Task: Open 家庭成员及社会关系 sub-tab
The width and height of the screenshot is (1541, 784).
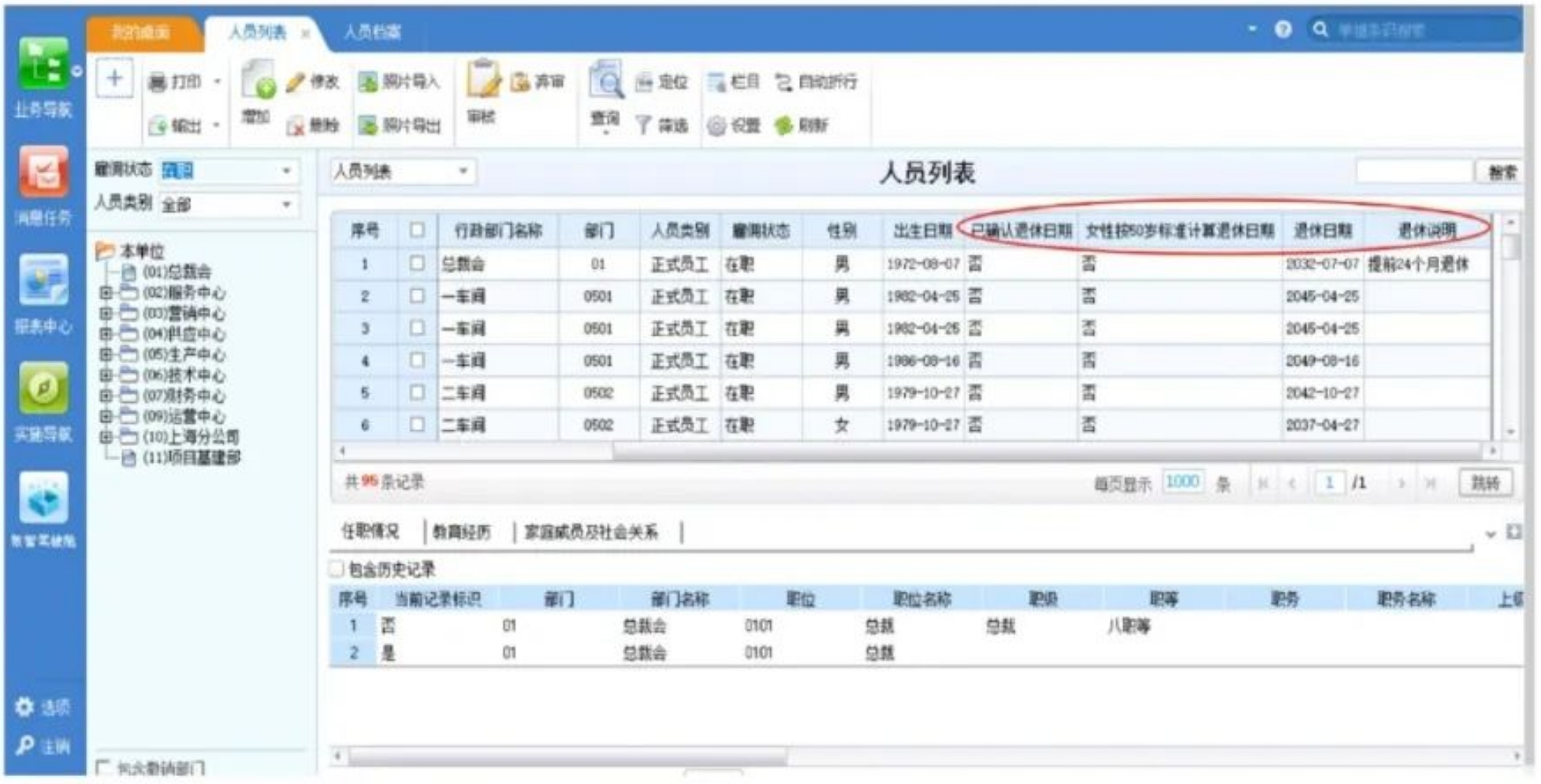Action: [x=591, y=532]
